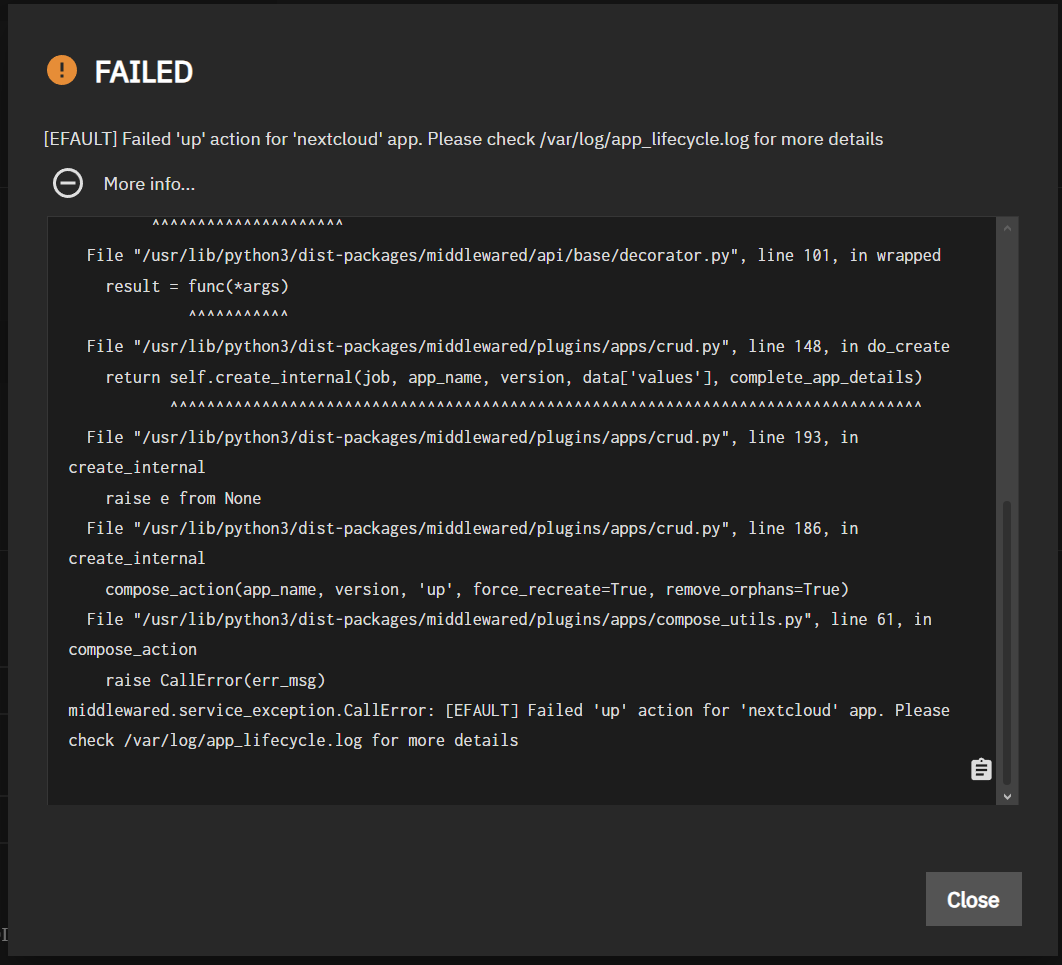
Task: Copy the traceback with the clipboard icon
Action: 981,769
